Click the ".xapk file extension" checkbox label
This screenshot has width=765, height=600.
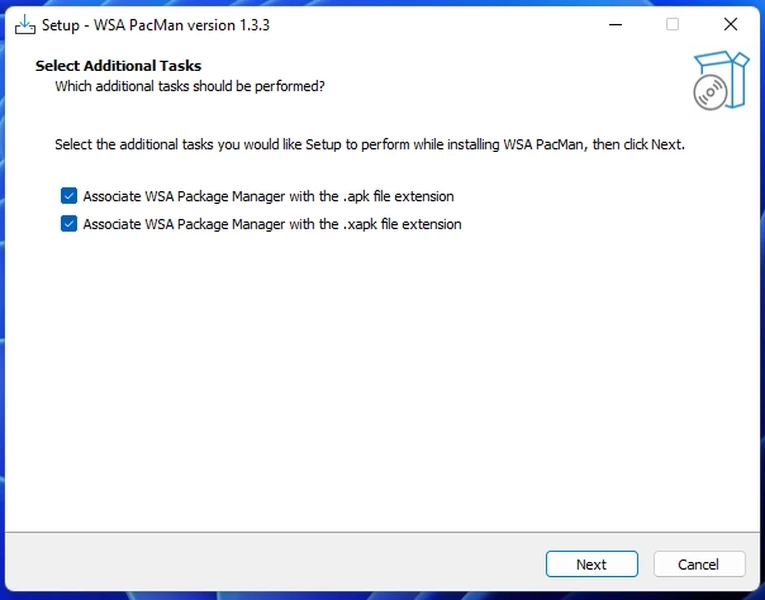(272, 224)
